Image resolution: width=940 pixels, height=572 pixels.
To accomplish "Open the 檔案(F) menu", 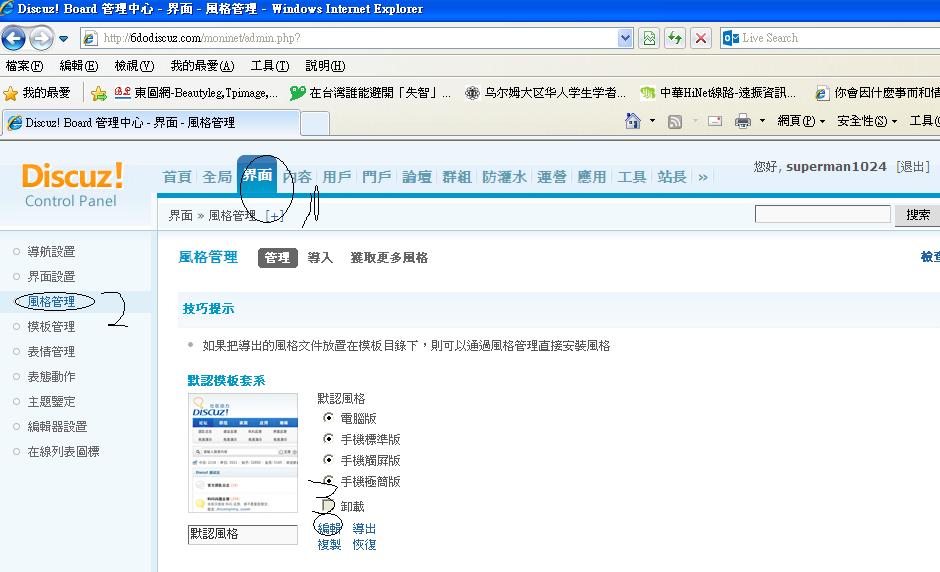I will click(25, 66).
